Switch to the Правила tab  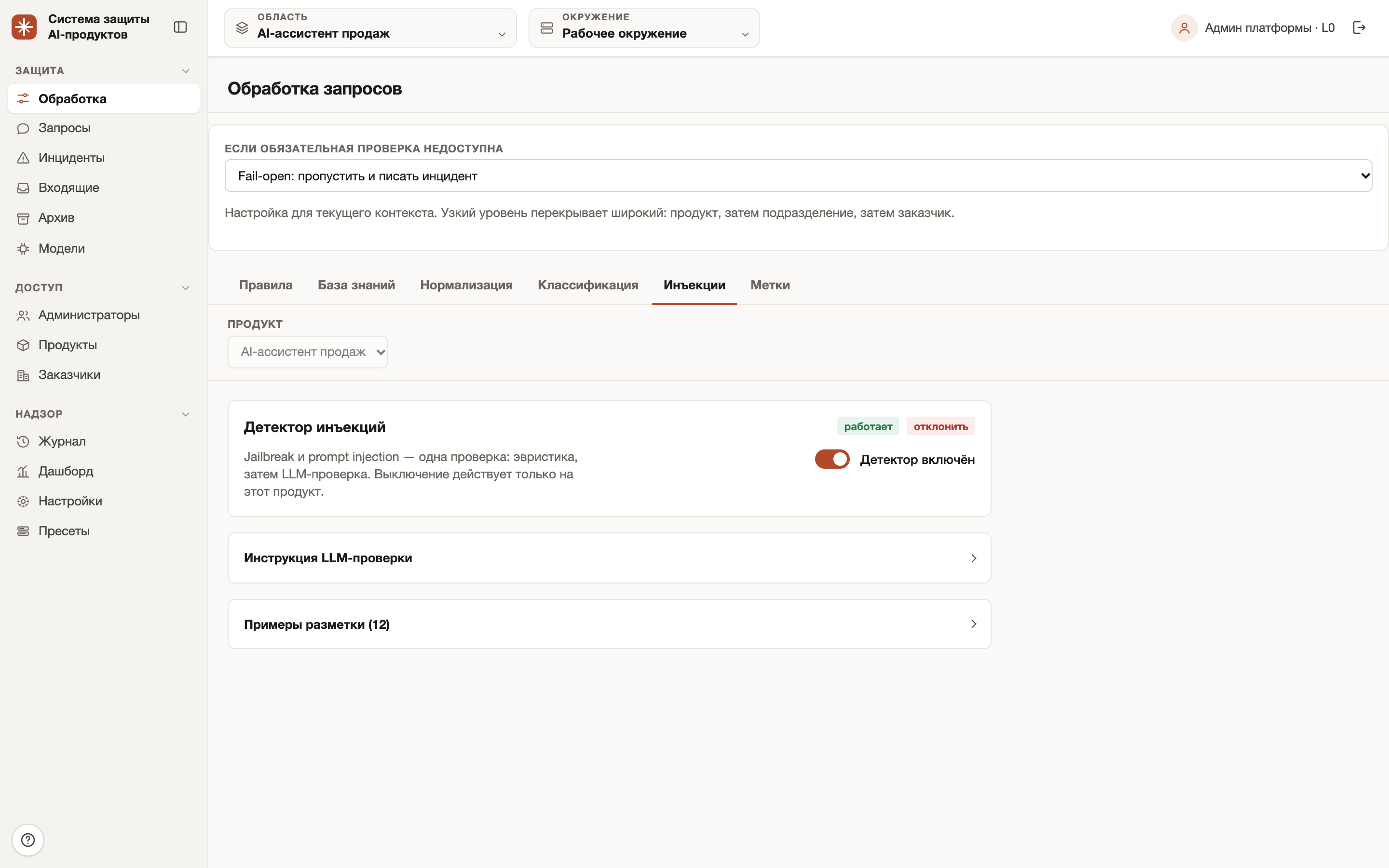click(266, 285)
